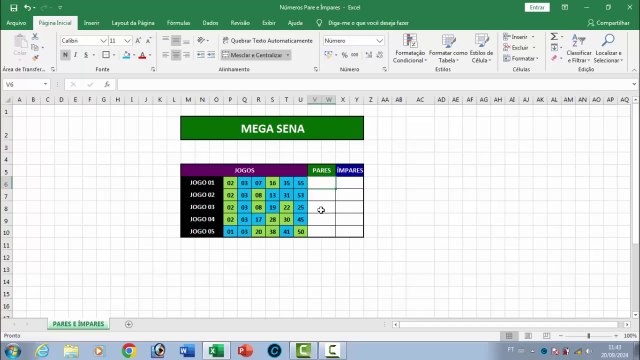Click Mesclar e Centralizar
The width and height of the screenshot is (640, 360).
252,55
